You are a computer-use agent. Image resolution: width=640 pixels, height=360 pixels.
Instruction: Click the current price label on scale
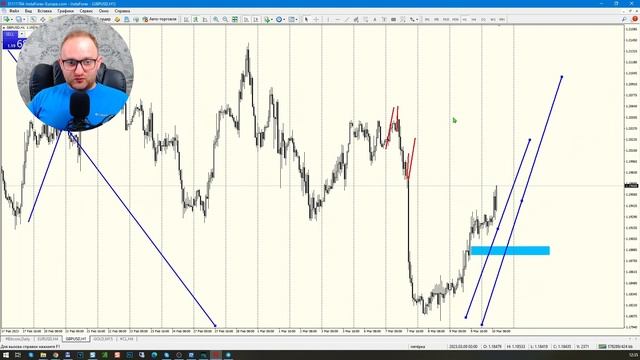[x=631, y=186]
